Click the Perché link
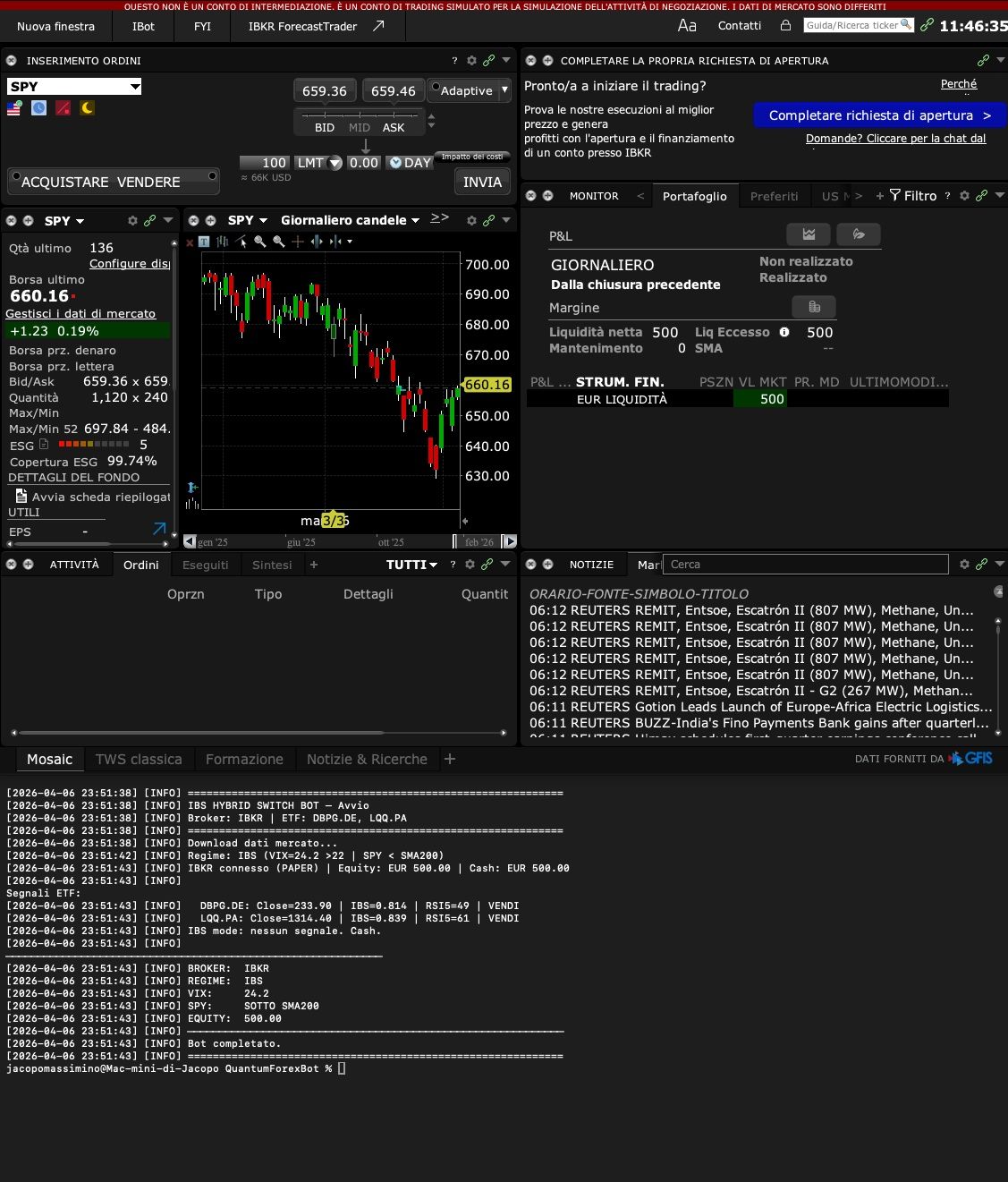The width and height of the screenshot is (1008, 1182). 959,84
